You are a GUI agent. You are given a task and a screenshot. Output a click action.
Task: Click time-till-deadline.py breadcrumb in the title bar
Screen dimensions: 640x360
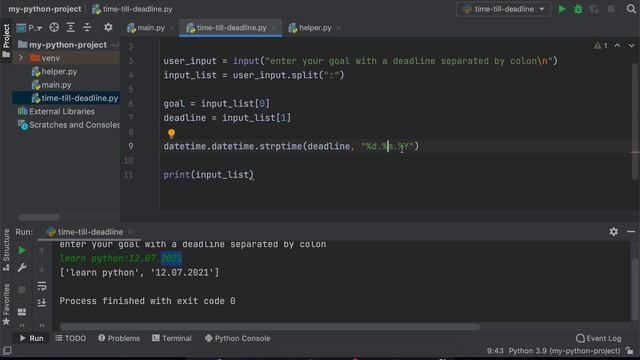[x=132, y=9]
